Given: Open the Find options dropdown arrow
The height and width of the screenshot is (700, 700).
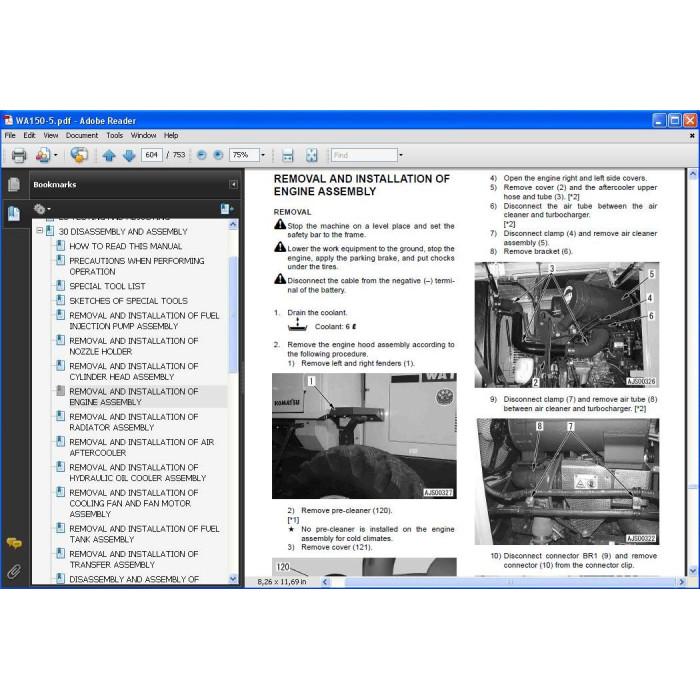Looking at the screenshot, I should click(x=400, y=155).
